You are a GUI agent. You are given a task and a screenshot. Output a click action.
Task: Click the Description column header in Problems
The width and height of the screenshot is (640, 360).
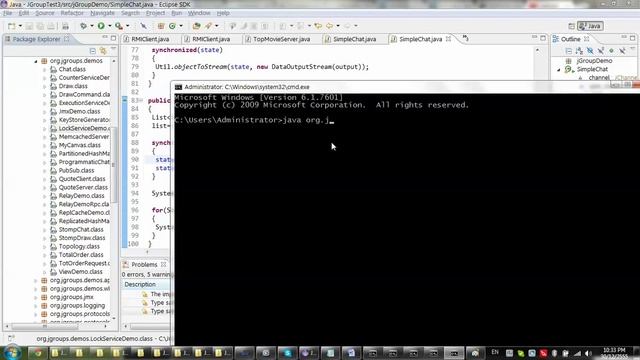point(140,284)
